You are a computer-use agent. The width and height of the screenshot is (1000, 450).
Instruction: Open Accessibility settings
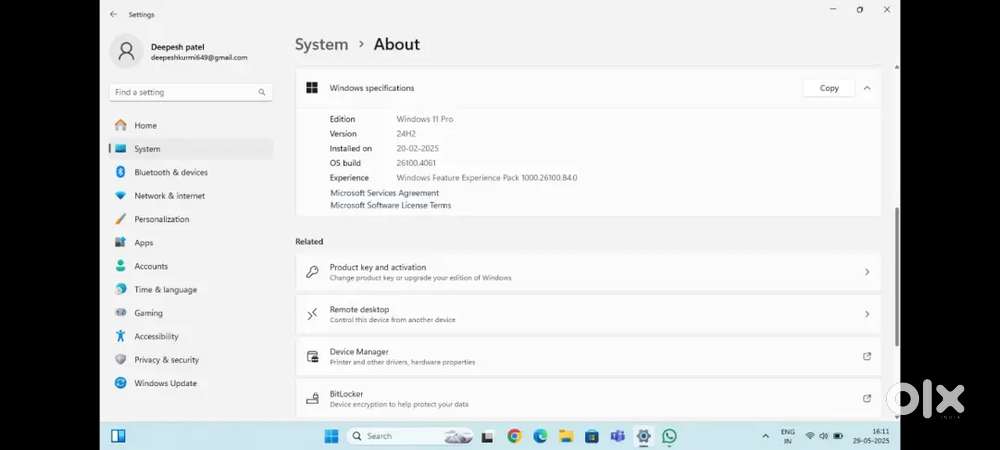[156, 337]
